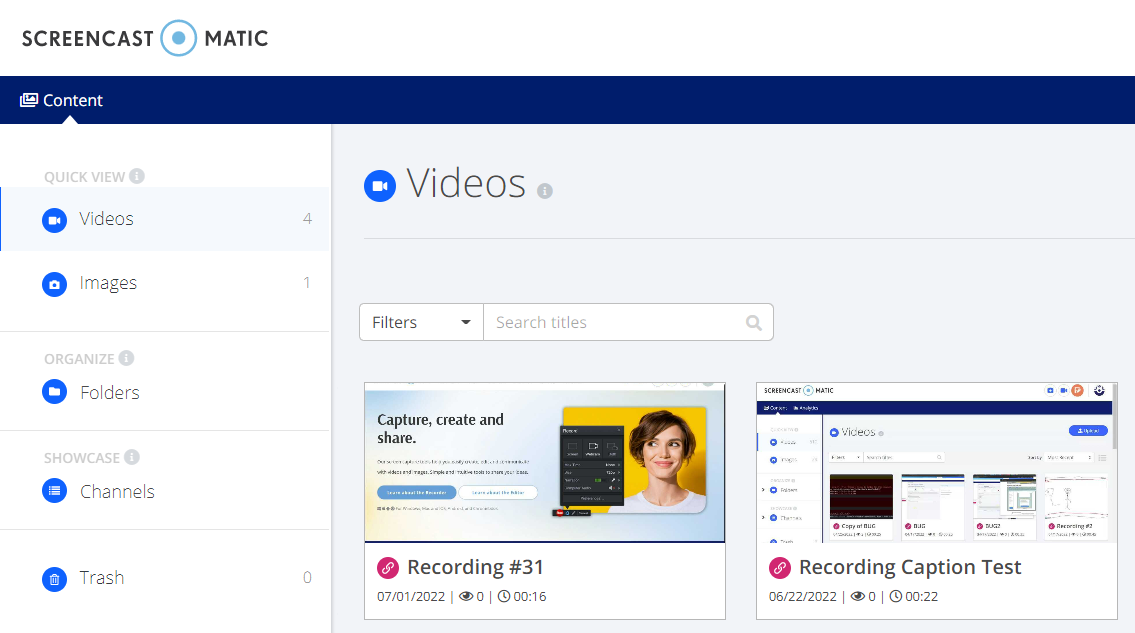
Task: Click the Showcase info icon
Action: [x=132, y=457]
